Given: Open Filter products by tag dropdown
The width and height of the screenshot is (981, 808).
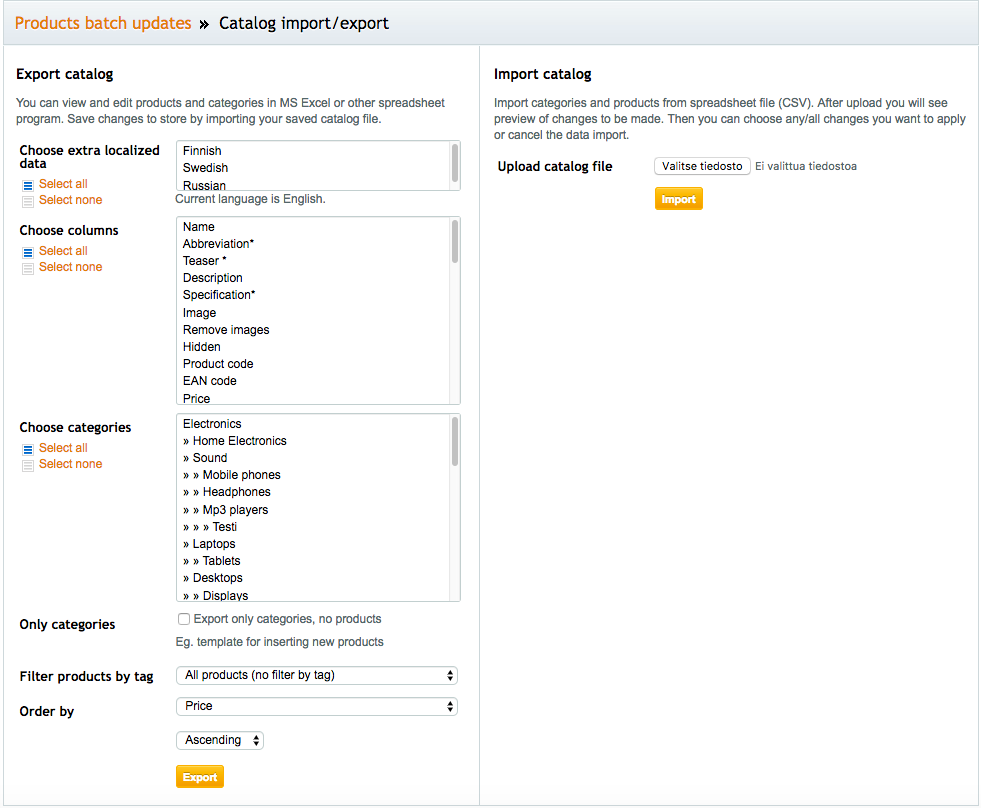Looking at the screenshot, I should [x=317, y=675].
